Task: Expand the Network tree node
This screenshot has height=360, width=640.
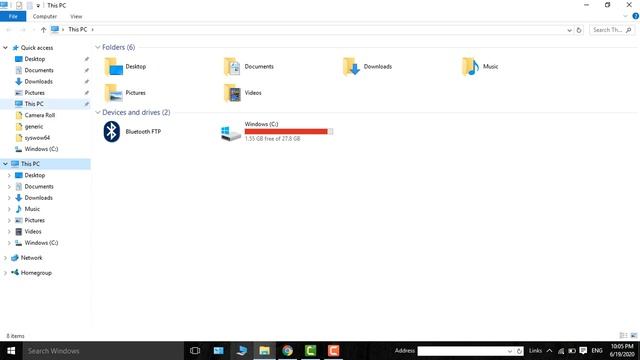Action: pos(5,258)
